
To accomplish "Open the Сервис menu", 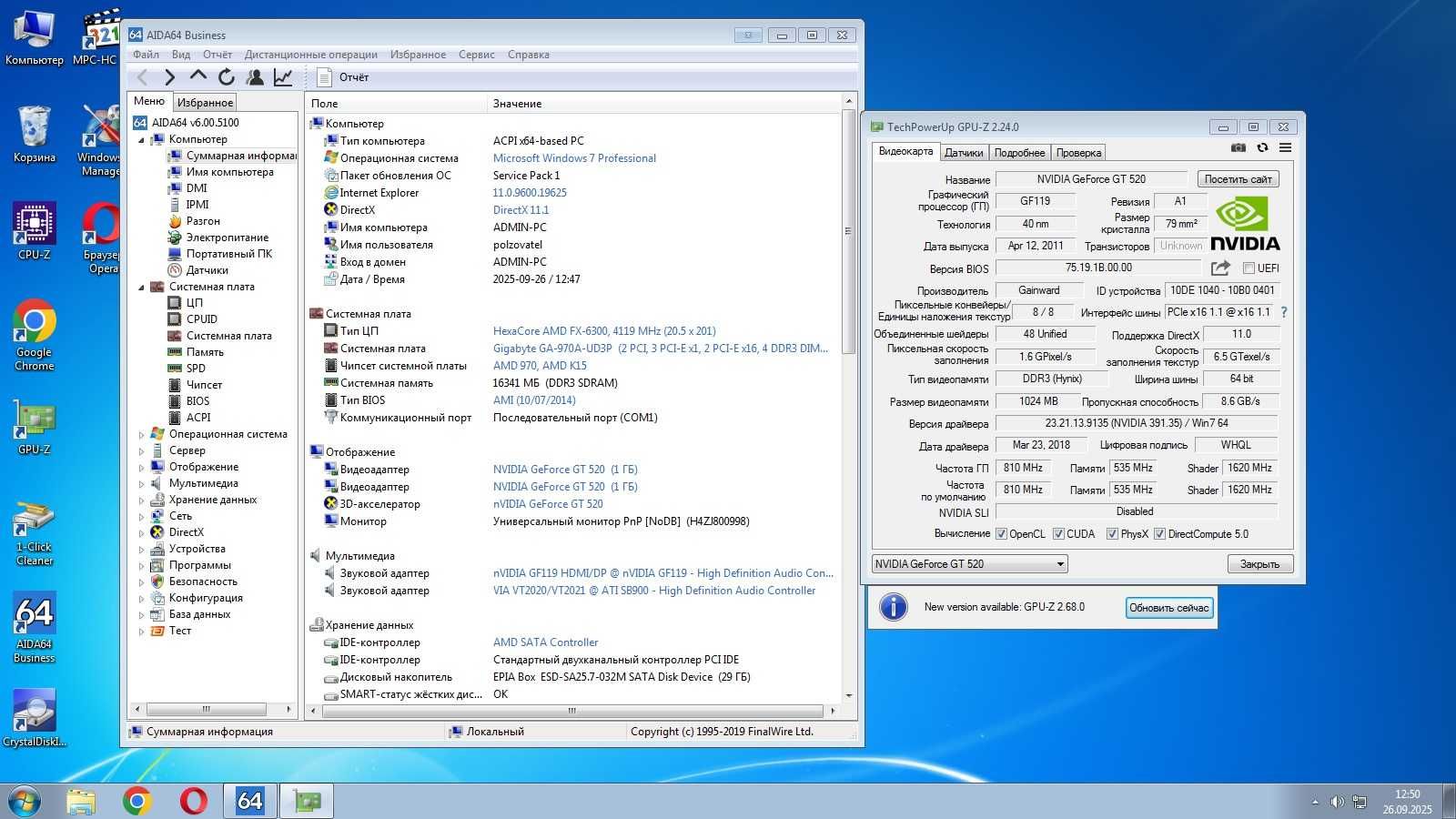I will (477, 55).
